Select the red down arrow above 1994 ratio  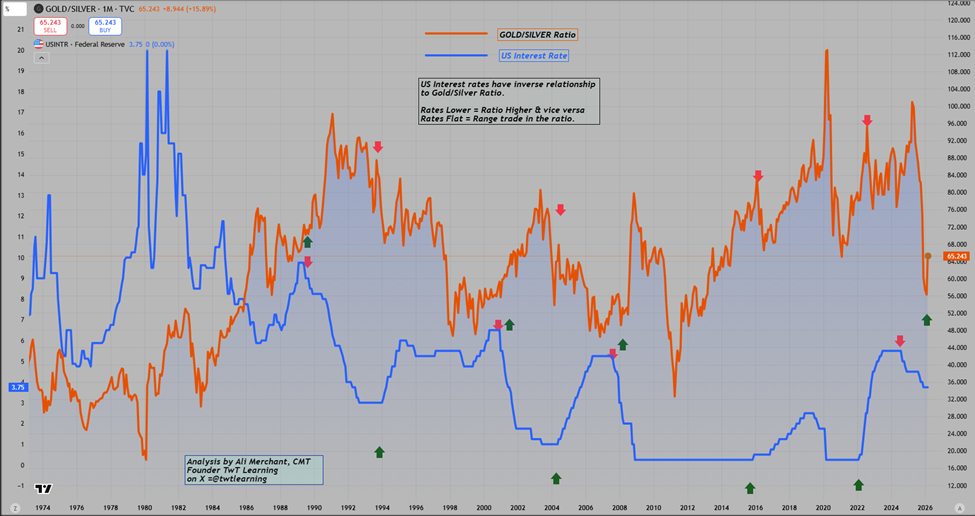pos(377,147)
